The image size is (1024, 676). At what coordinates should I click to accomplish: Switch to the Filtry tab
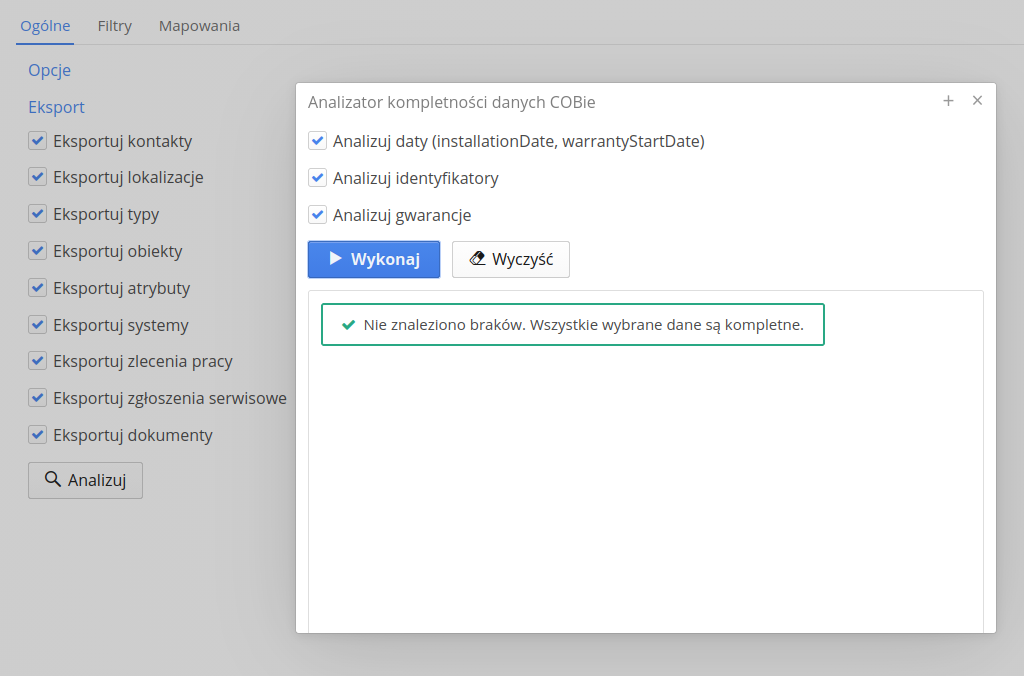[115, 26]
